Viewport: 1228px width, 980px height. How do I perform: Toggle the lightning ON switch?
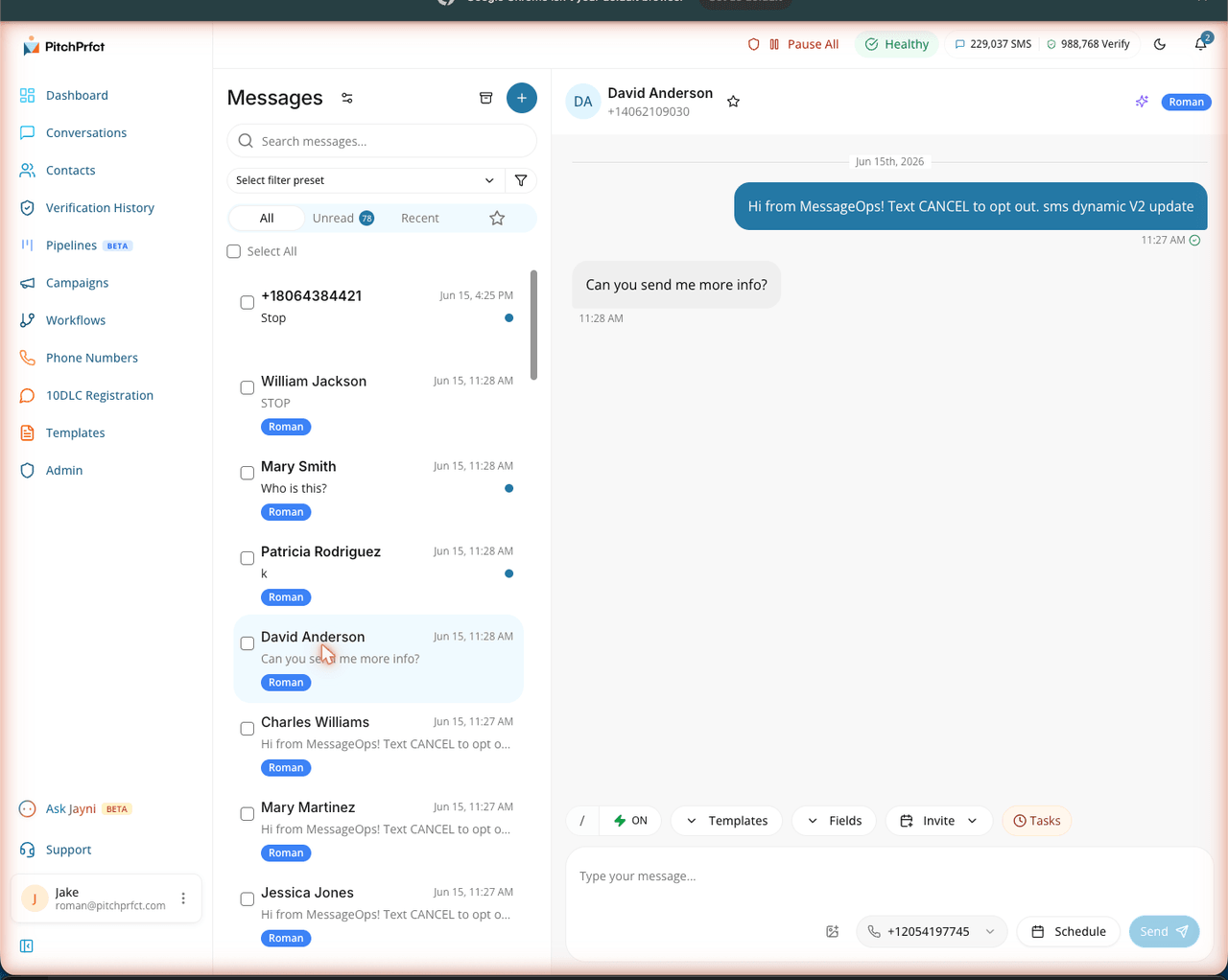click(630, 821)
